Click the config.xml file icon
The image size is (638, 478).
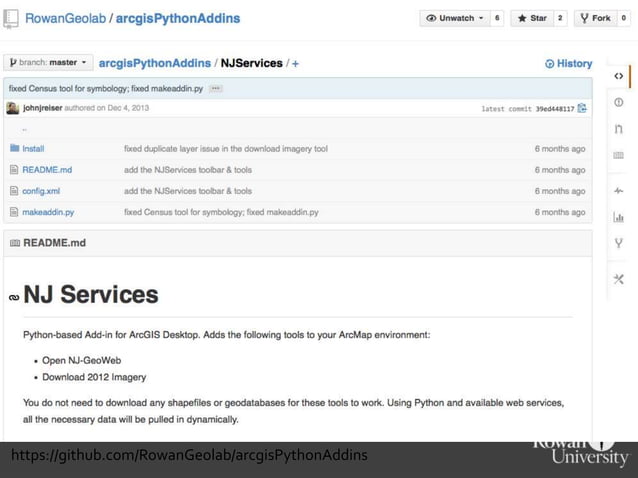pos(14,191)
